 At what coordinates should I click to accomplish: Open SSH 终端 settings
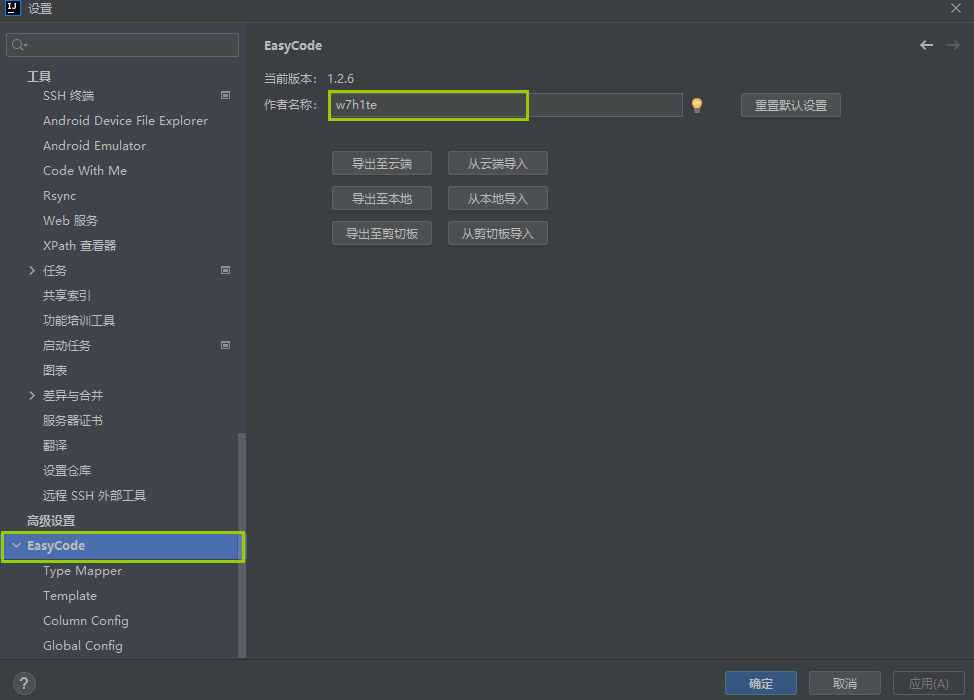[x=68, y=96]
